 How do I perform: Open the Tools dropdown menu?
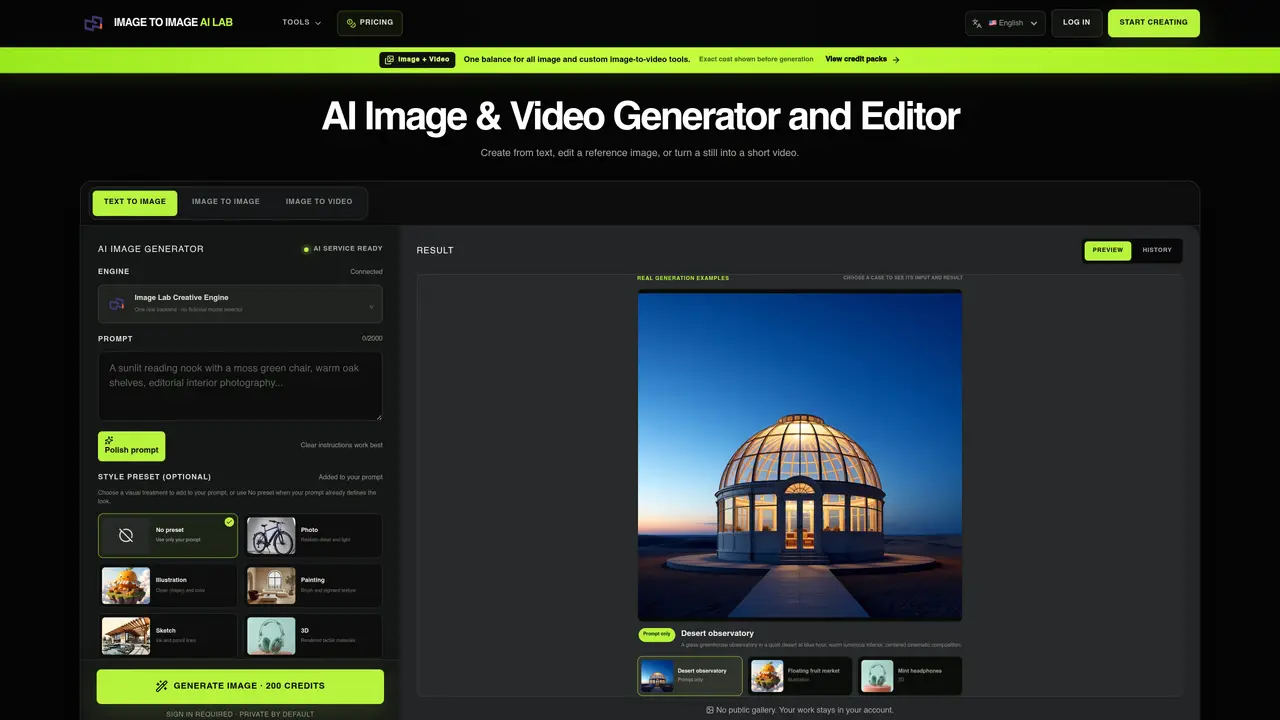click(301, 22)
